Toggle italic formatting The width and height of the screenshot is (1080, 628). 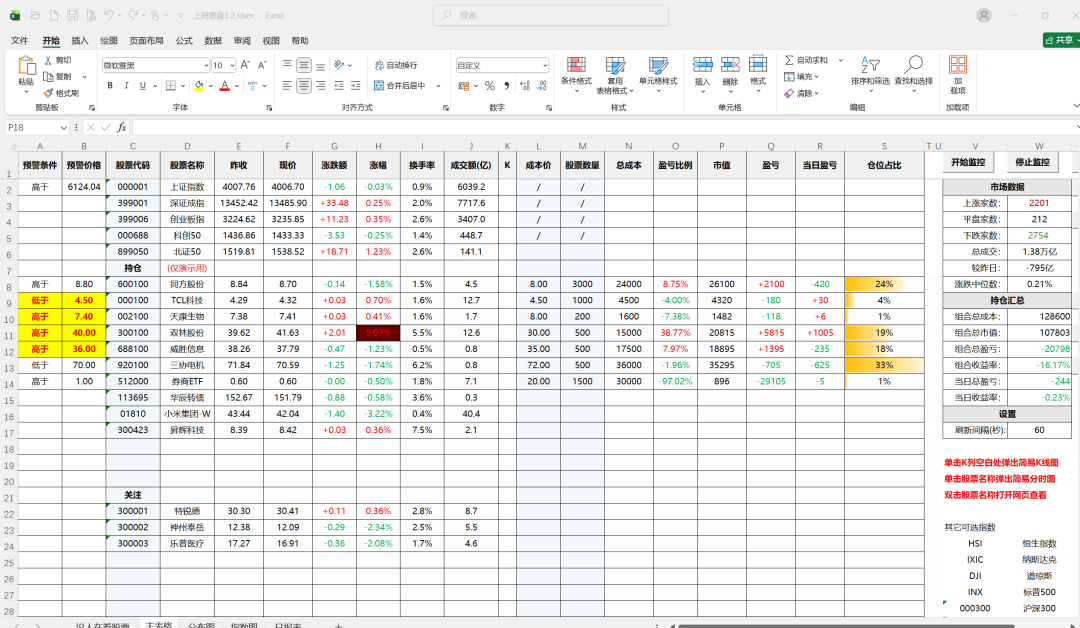125,86
